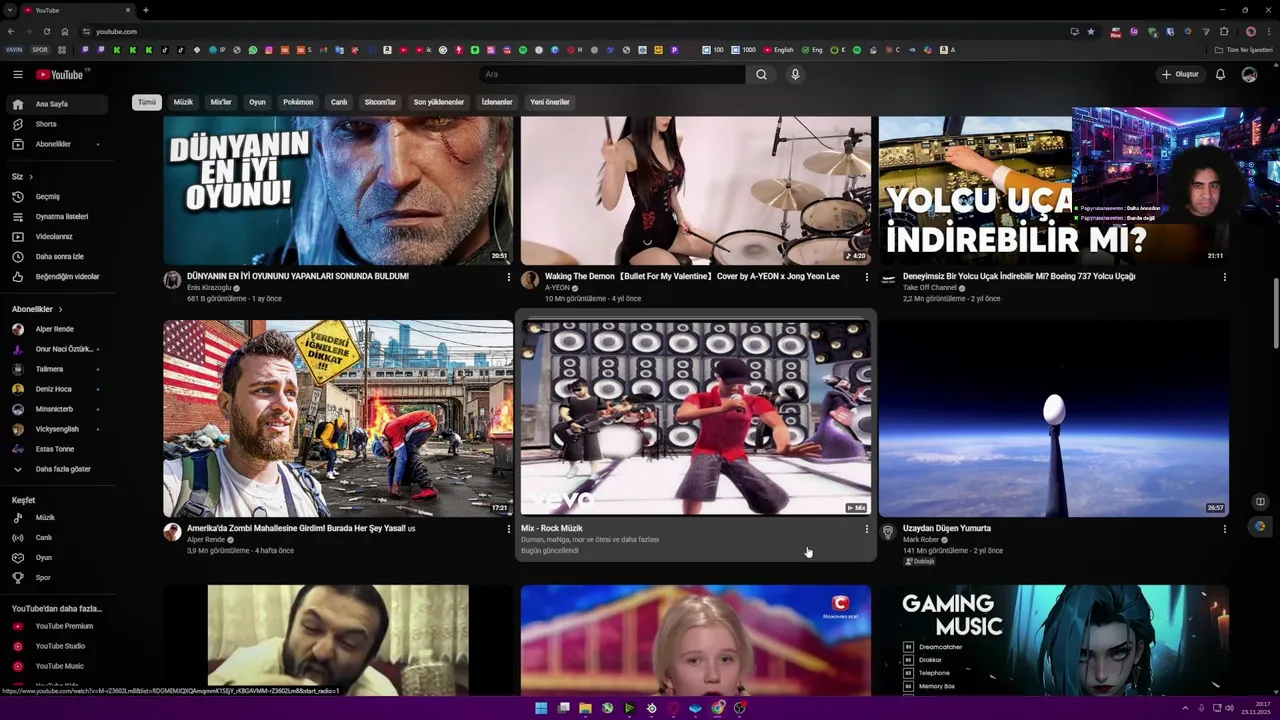The image size is (1280, 720).
Task: Open Take Off Channel link
Action: point(930,288)
